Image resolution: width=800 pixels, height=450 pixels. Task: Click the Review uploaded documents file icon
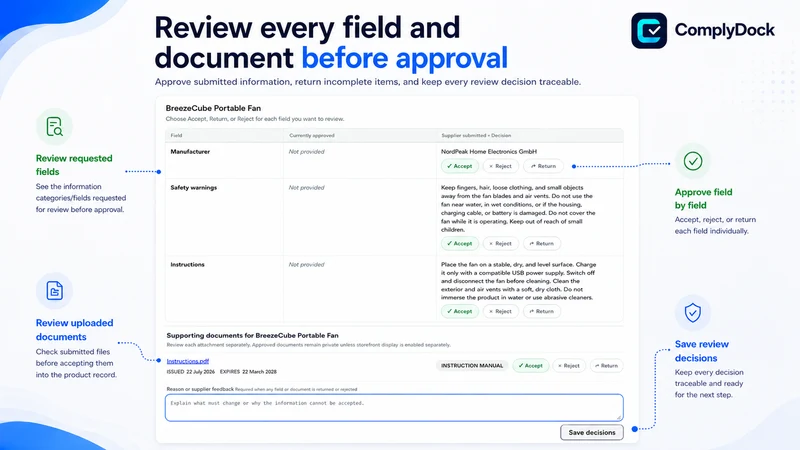coord(54,291)
